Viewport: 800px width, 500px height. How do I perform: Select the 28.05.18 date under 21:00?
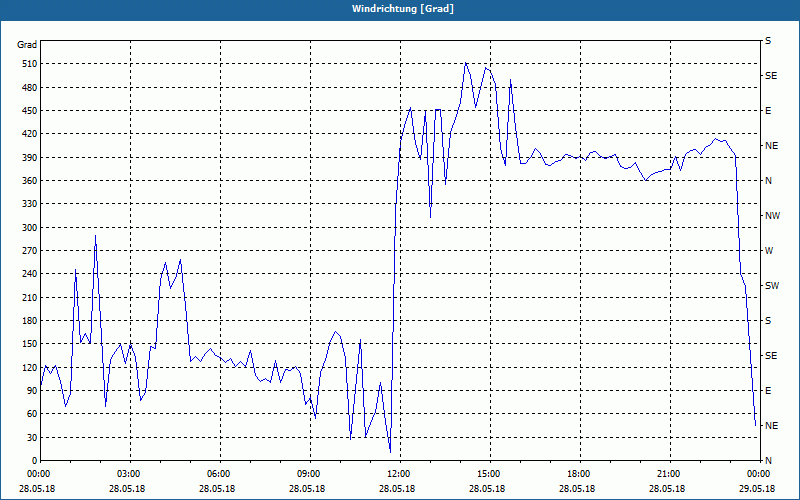[667, 489]
